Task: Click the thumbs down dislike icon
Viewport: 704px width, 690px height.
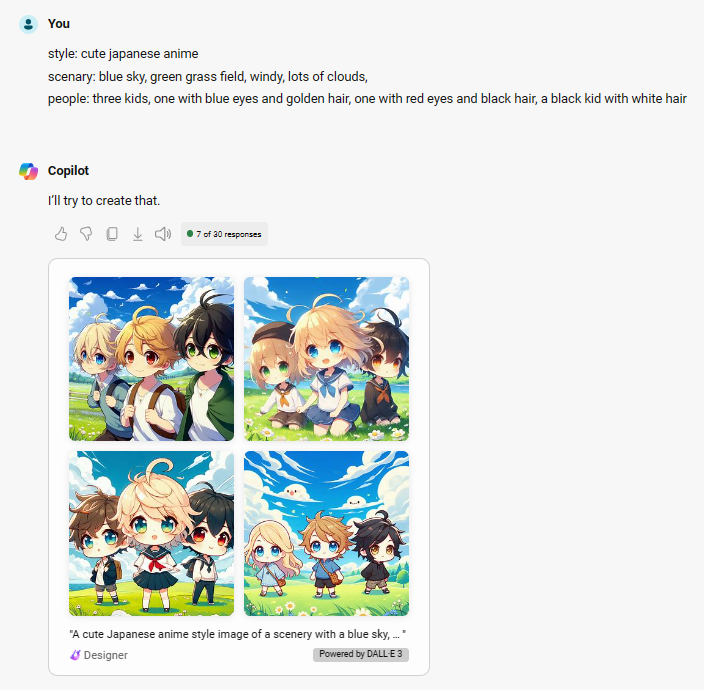Action: coord(86,234)
